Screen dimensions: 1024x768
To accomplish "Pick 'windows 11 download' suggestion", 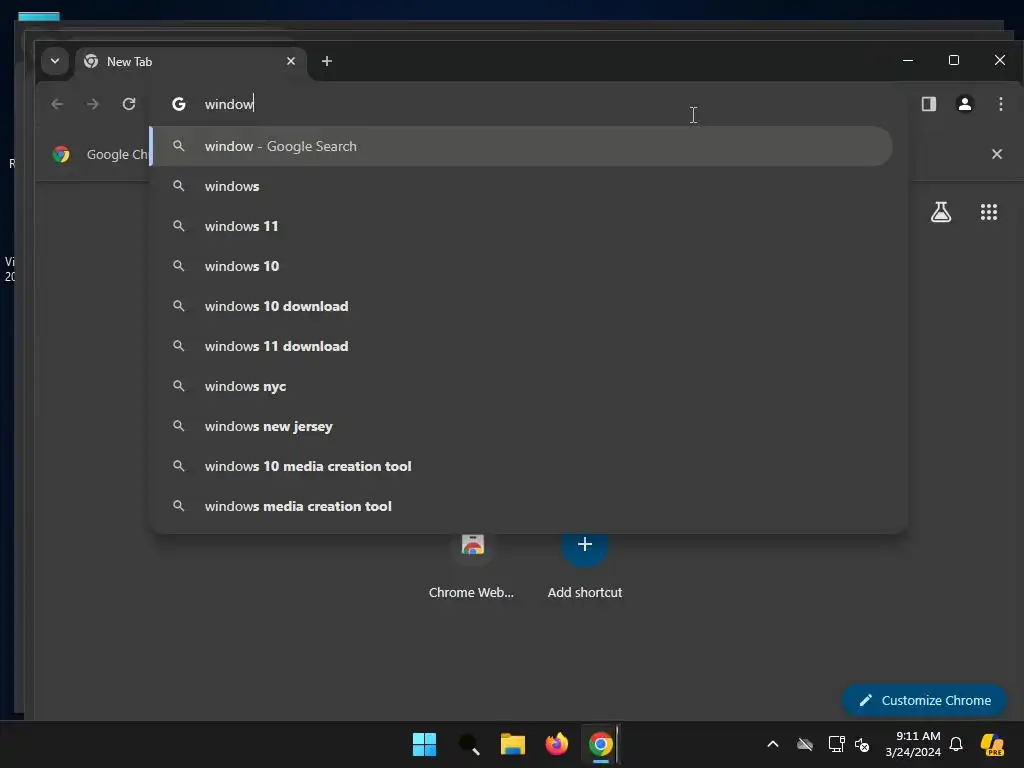I will pos(521,346).
